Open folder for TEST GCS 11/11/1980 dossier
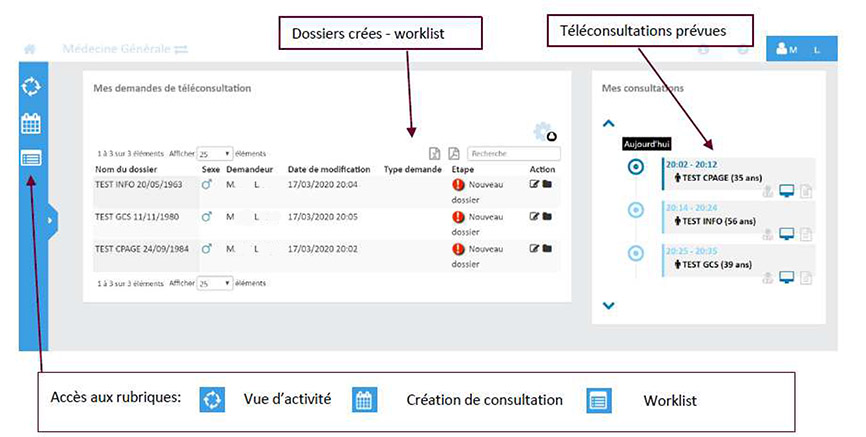Viewport: 866px width, 437px height. (x=547, y=217)
